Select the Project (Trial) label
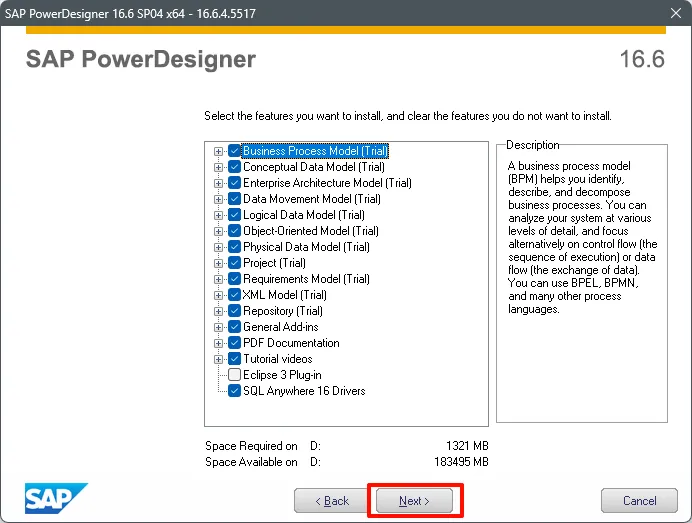 point(274,263)
